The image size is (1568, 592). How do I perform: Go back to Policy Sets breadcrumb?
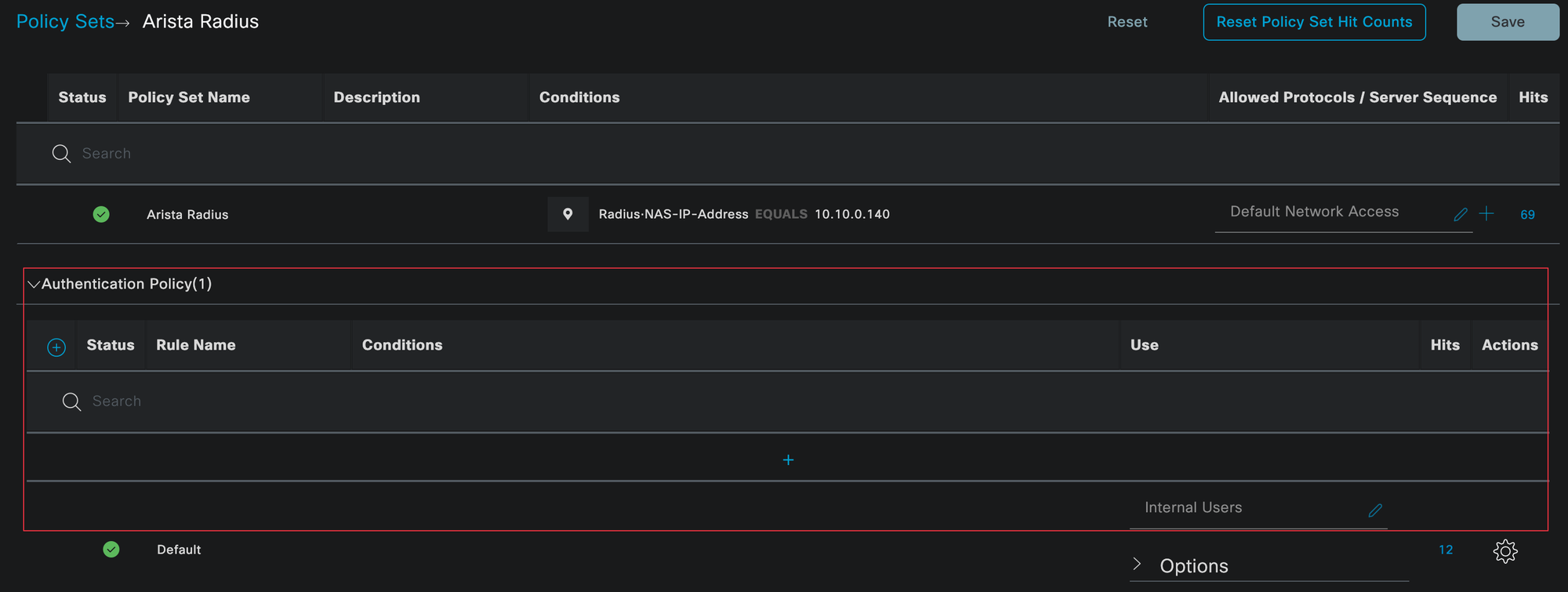pos(65,22)
